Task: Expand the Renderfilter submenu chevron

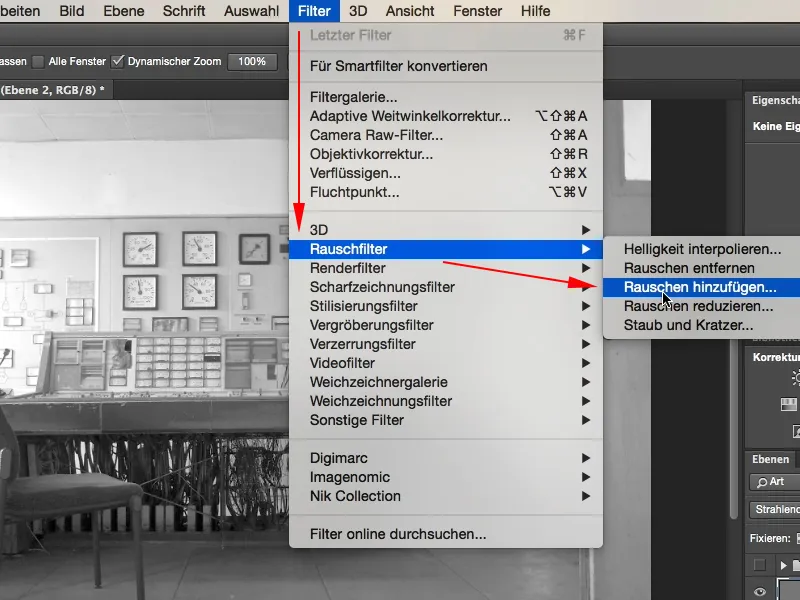Action: point(588,267)
